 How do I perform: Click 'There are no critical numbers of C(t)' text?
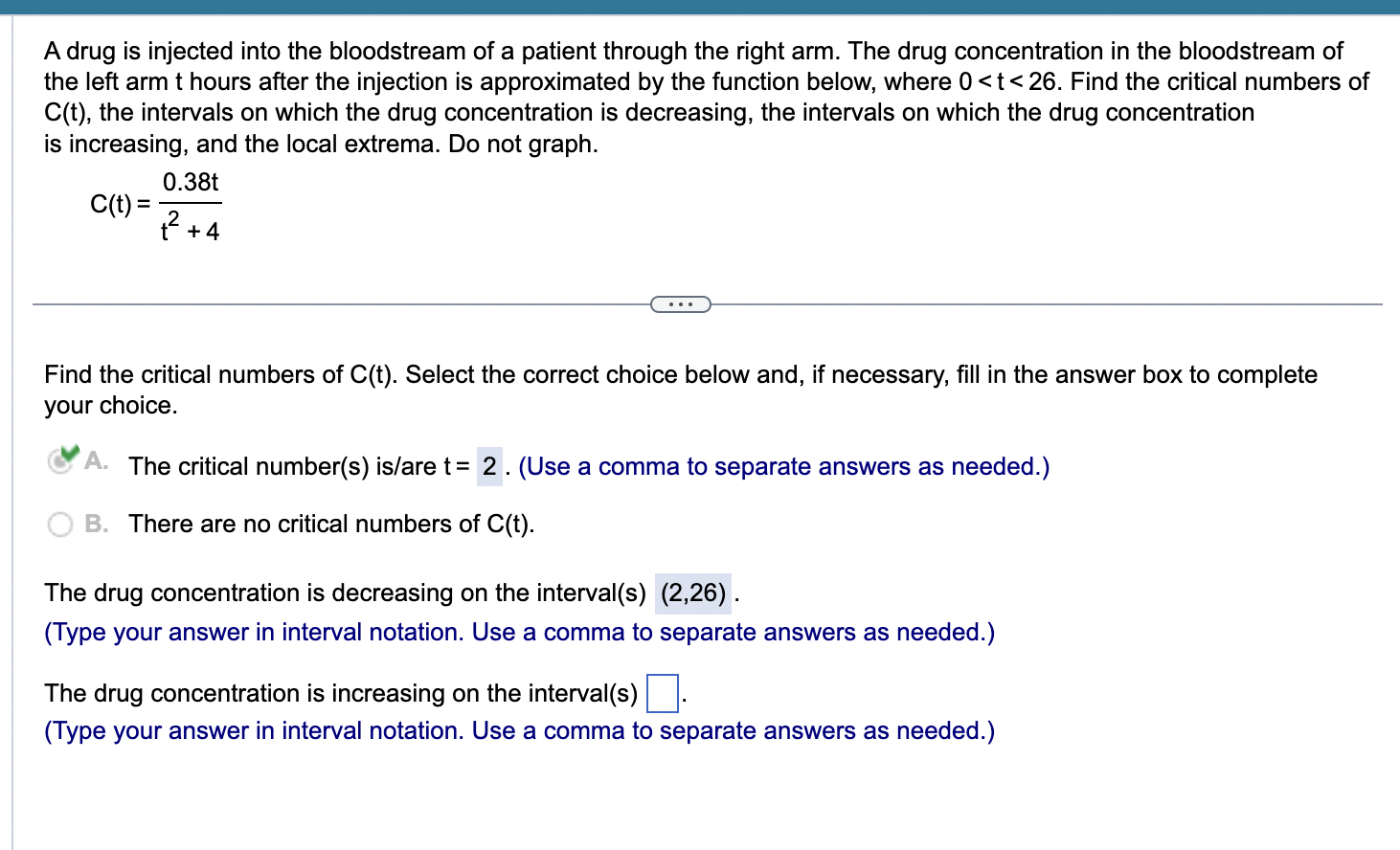coord(331,525)
